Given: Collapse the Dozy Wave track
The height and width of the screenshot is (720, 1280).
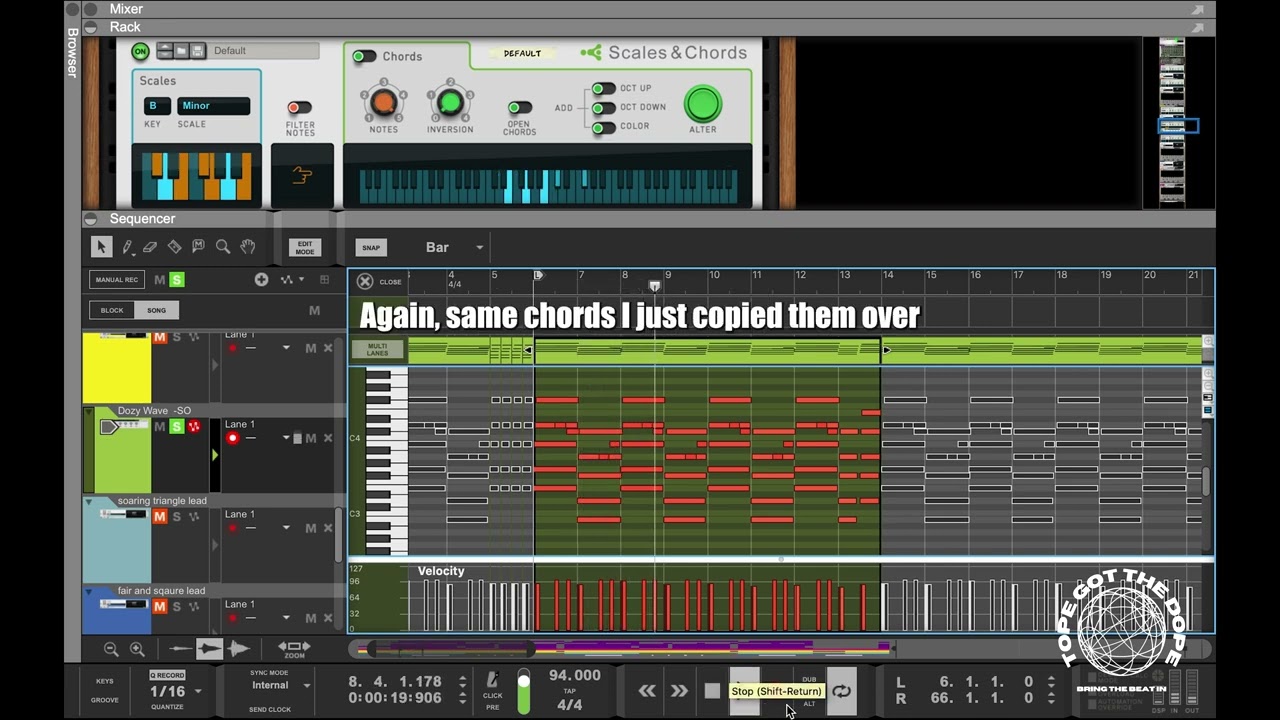Looking at the screenshot, I should coord(88,411).
